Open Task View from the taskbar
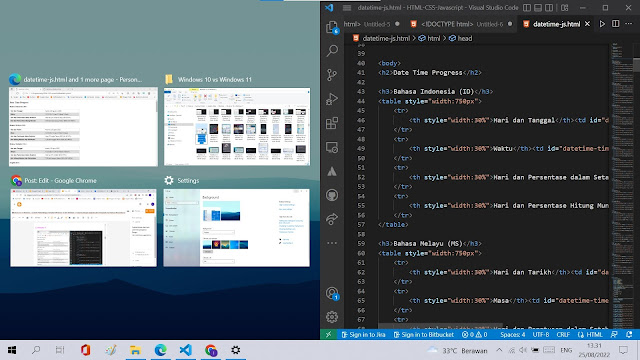 click(60, 350)
